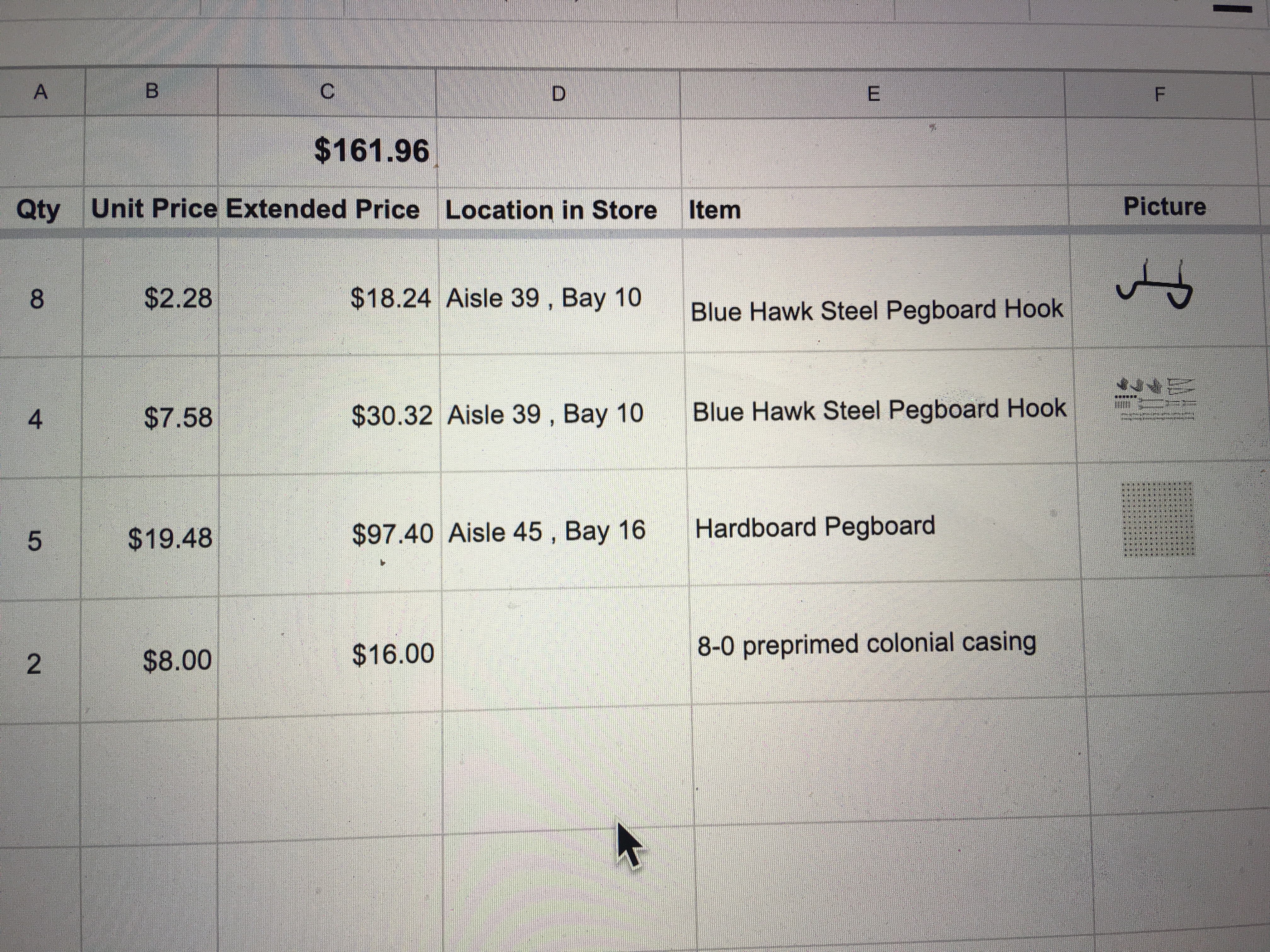Image resolution: width=1270 pixels, height=952 pixels.
Task: Select column D header
Action: click(x=558, y=93)
